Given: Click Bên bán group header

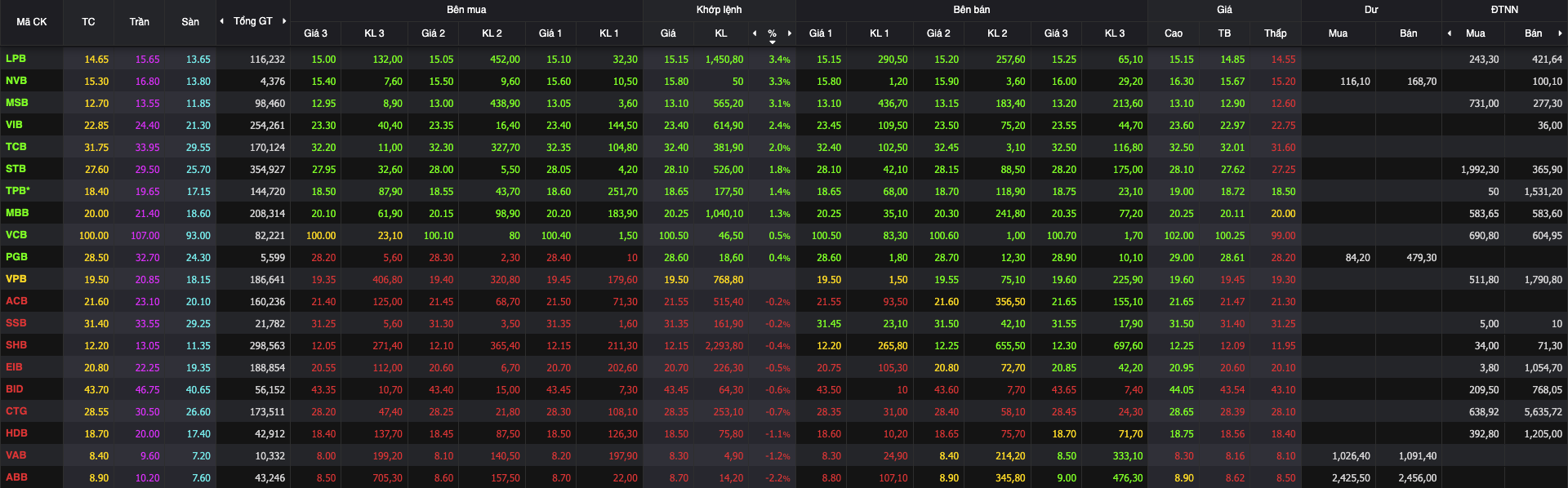Looking at the screenshot, I should pyautogui.click(x=972, y=10).
